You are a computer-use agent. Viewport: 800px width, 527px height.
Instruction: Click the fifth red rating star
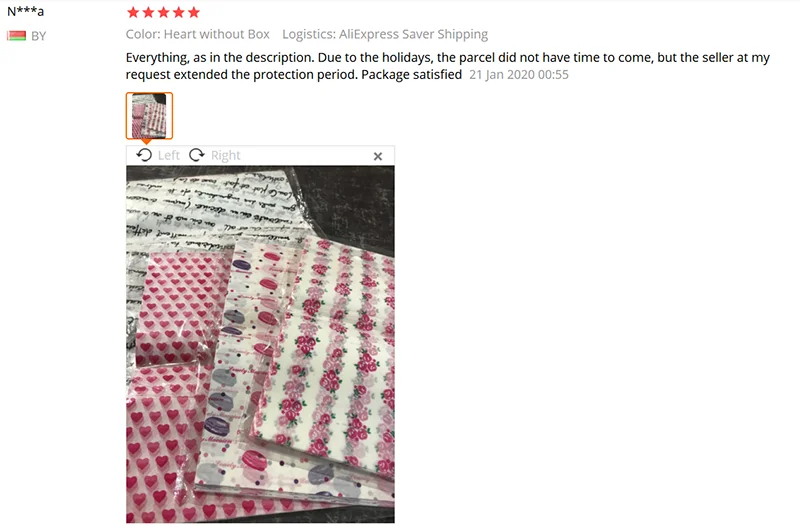(193, 12)
